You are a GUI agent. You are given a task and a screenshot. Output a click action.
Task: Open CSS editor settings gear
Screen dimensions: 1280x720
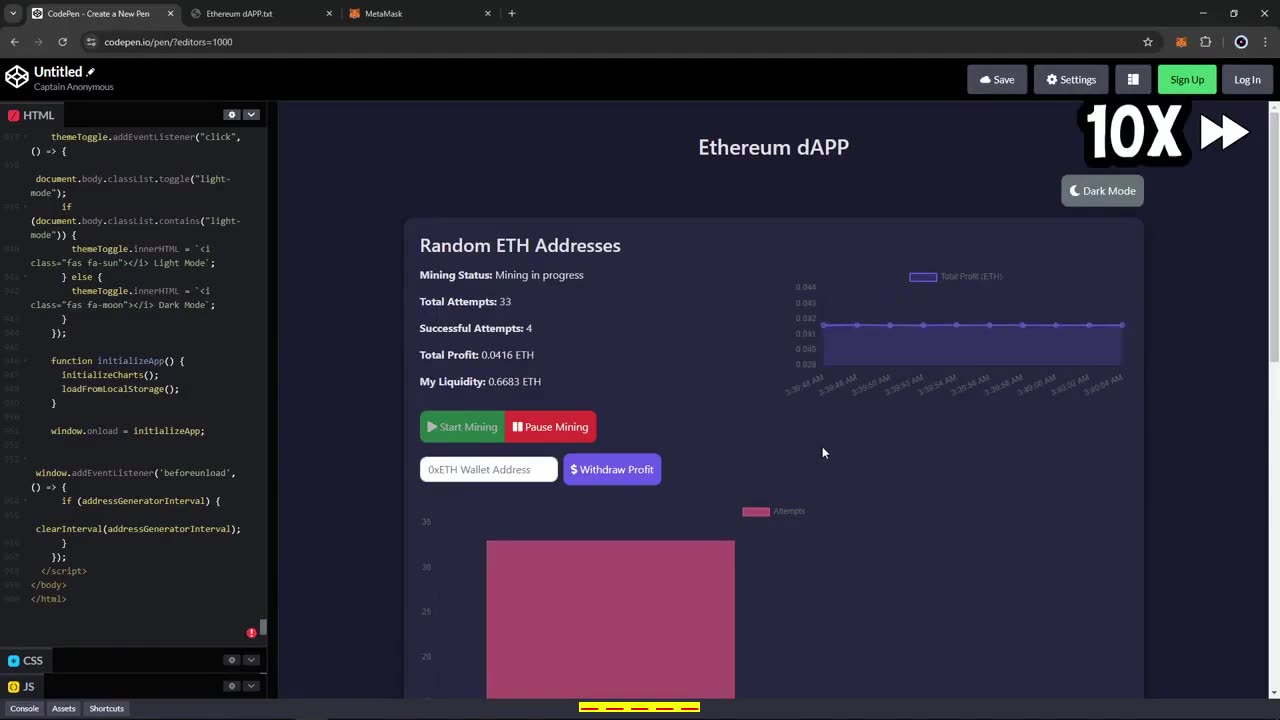[x=231, y=660]
